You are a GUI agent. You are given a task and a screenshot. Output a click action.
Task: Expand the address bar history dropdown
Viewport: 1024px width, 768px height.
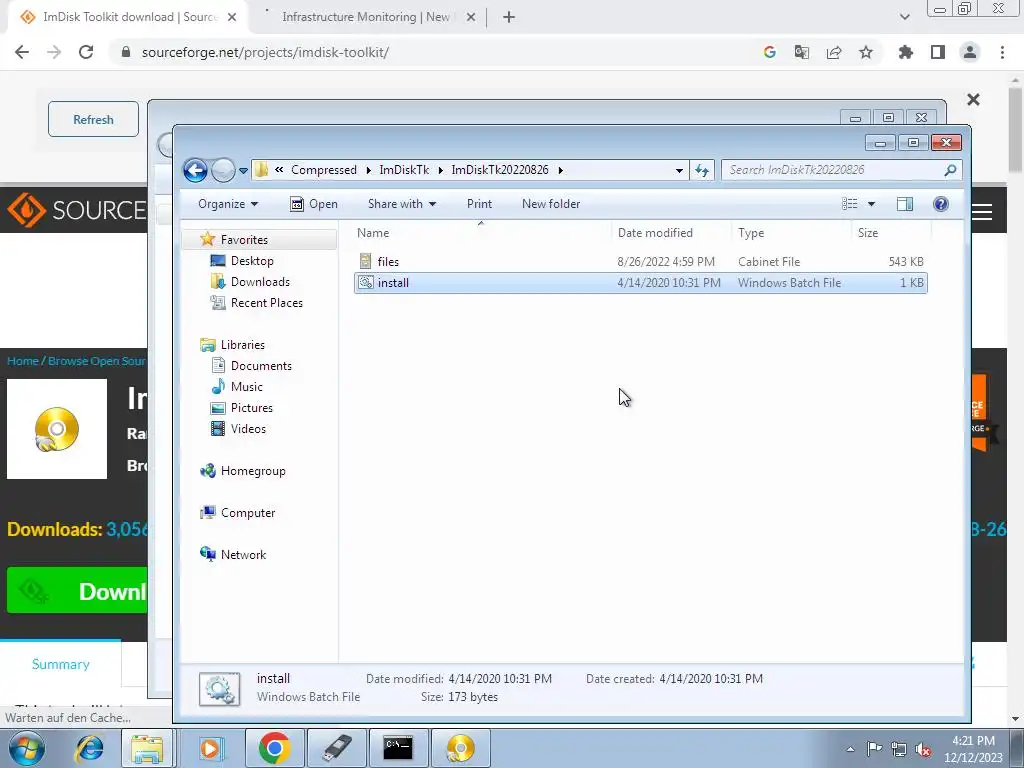pyautogui.click(x=679, y=170)
